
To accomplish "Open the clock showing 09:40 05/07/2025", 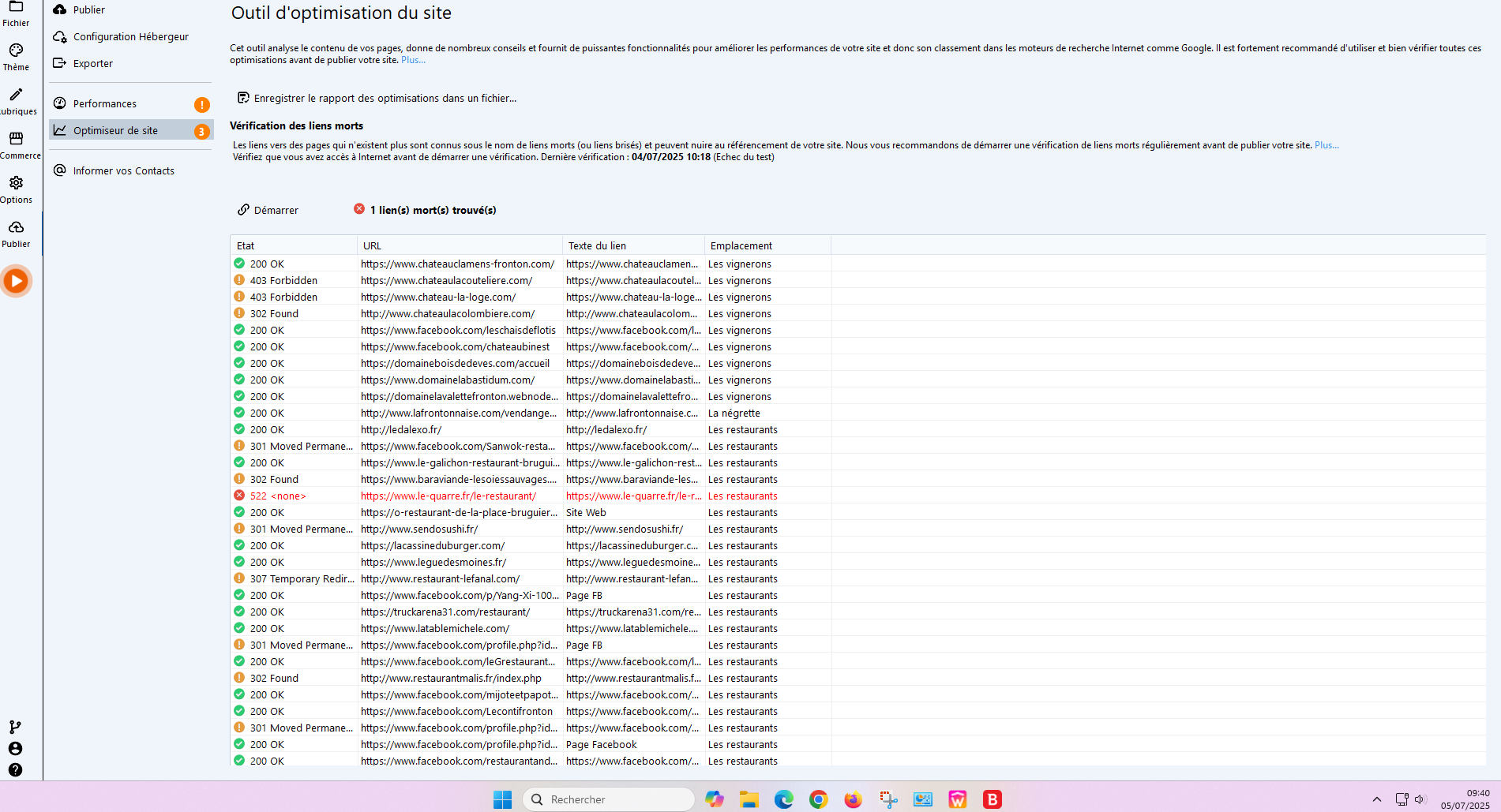I will pos(1465,799).
